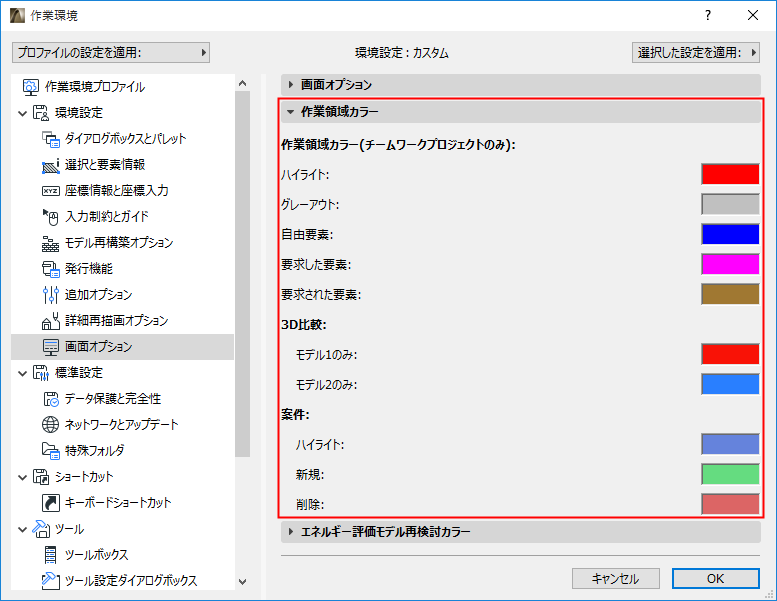This screenshot has width=777, height=601.
Task: Select 座標情報と座標入力 in the tree
Action: (x=116, y=191)
